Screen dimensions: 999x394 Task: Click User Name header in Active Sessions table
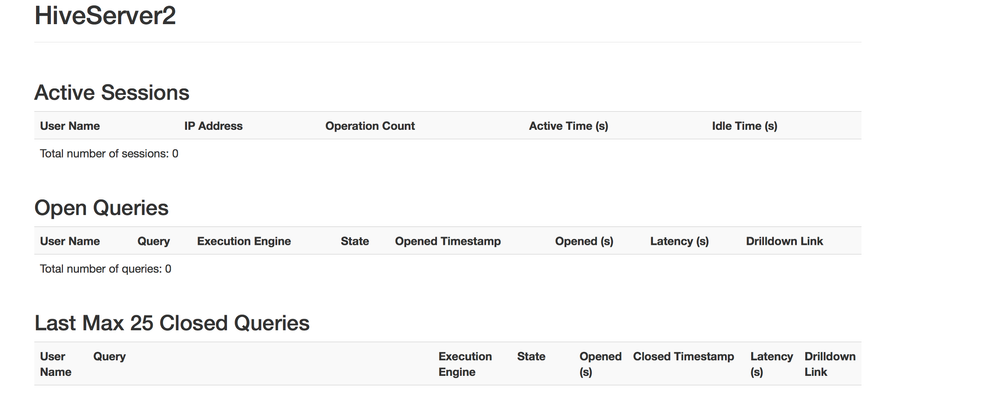click(69, 126)
